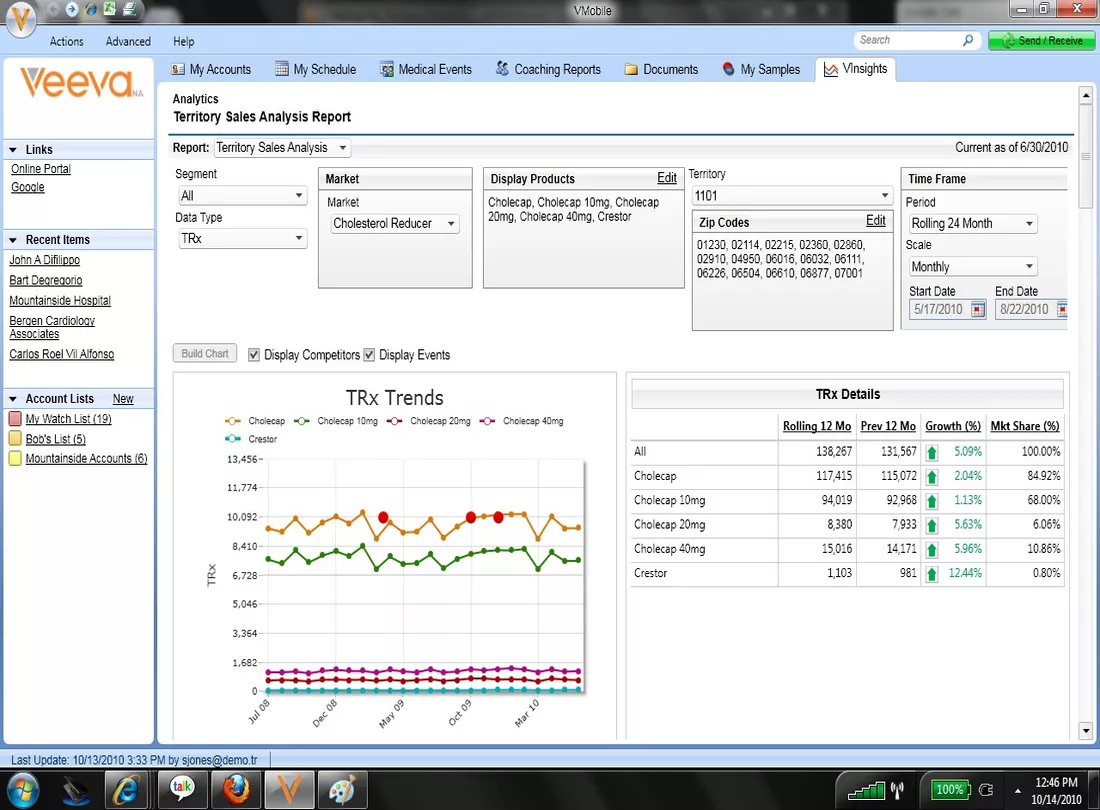The height and width of the screenshot is (810, 1100).
Task: Open recent item John A Difilippo
Action: (x=44, y=260)
